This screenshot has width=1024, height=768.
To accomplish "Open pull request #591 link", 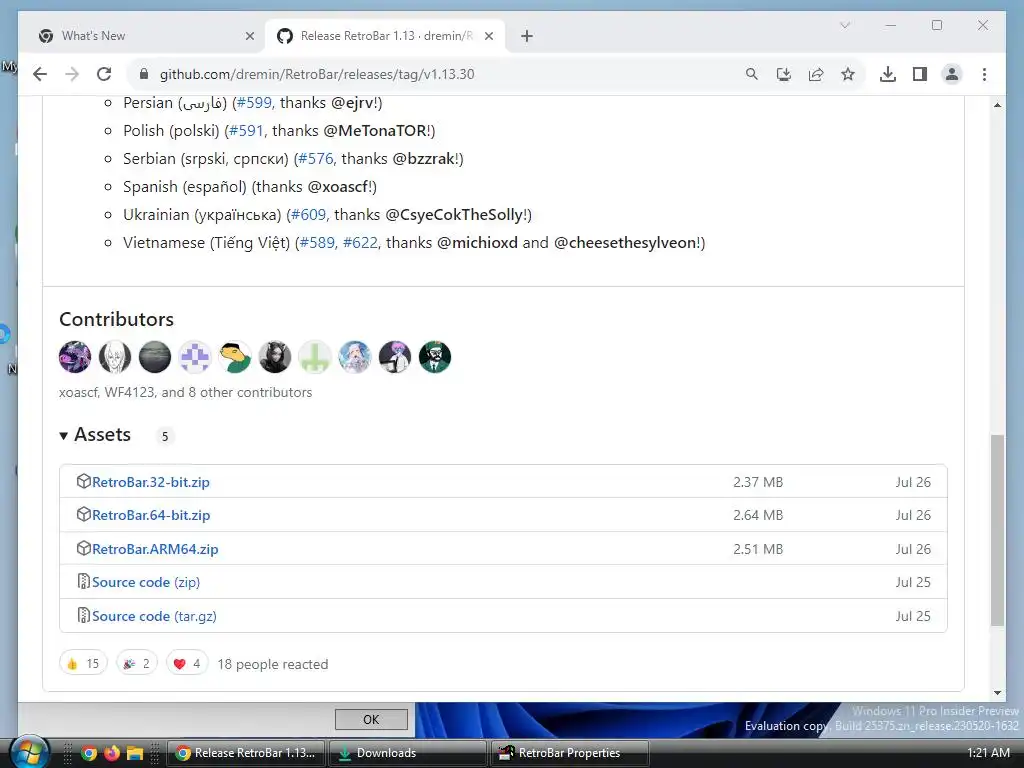I will click(x=246, y=131).
